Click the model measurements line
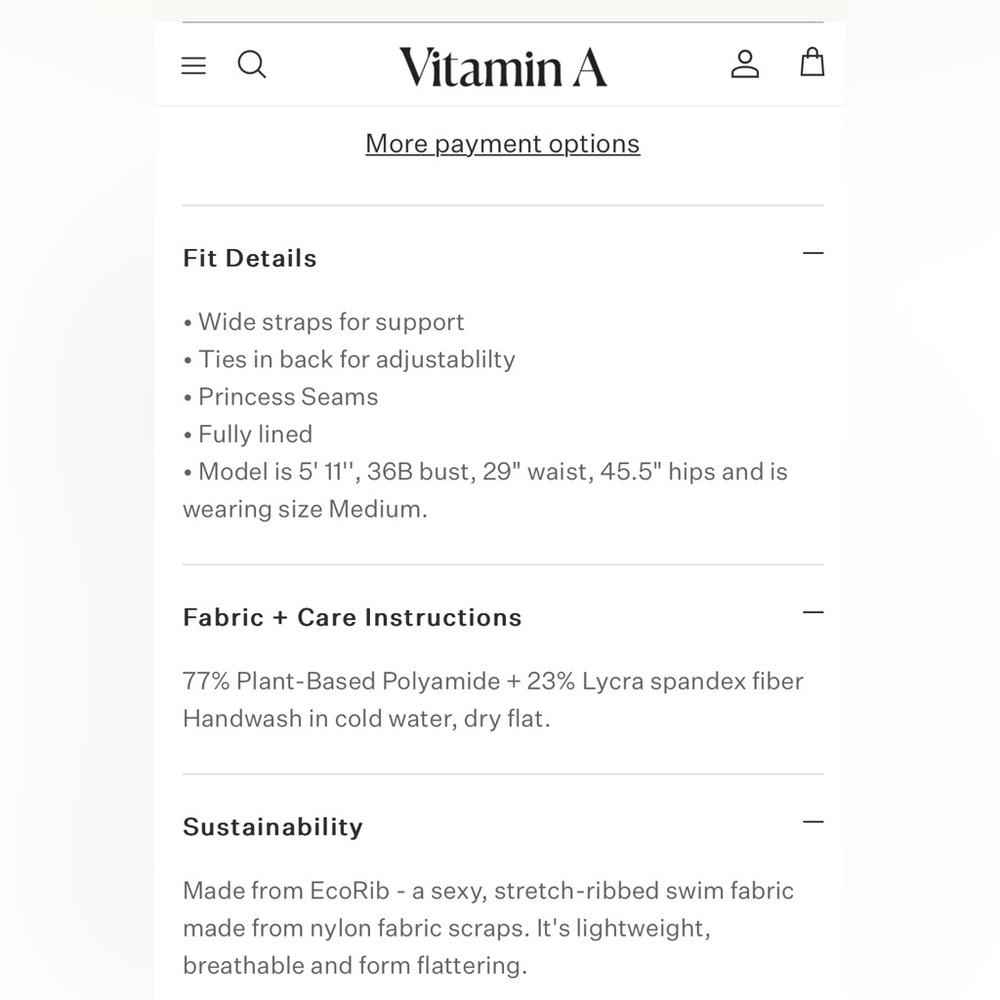The image size is (1000, 1000). tap(485, 490)
